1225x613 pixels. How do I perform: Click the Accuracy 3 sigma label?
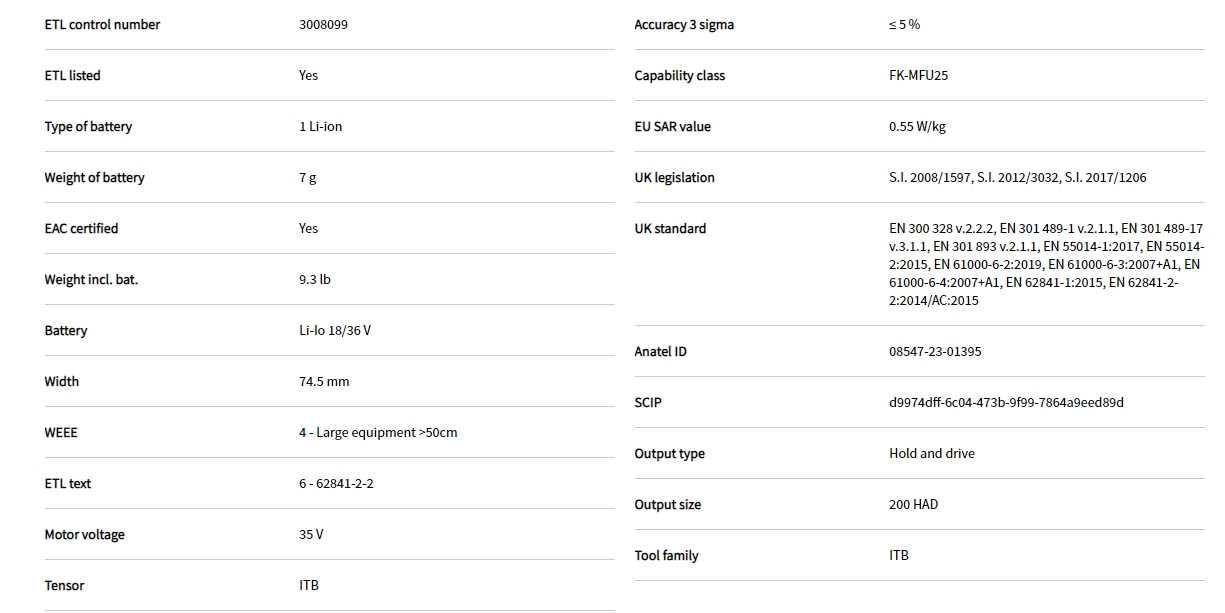click(x=684, y=25)
